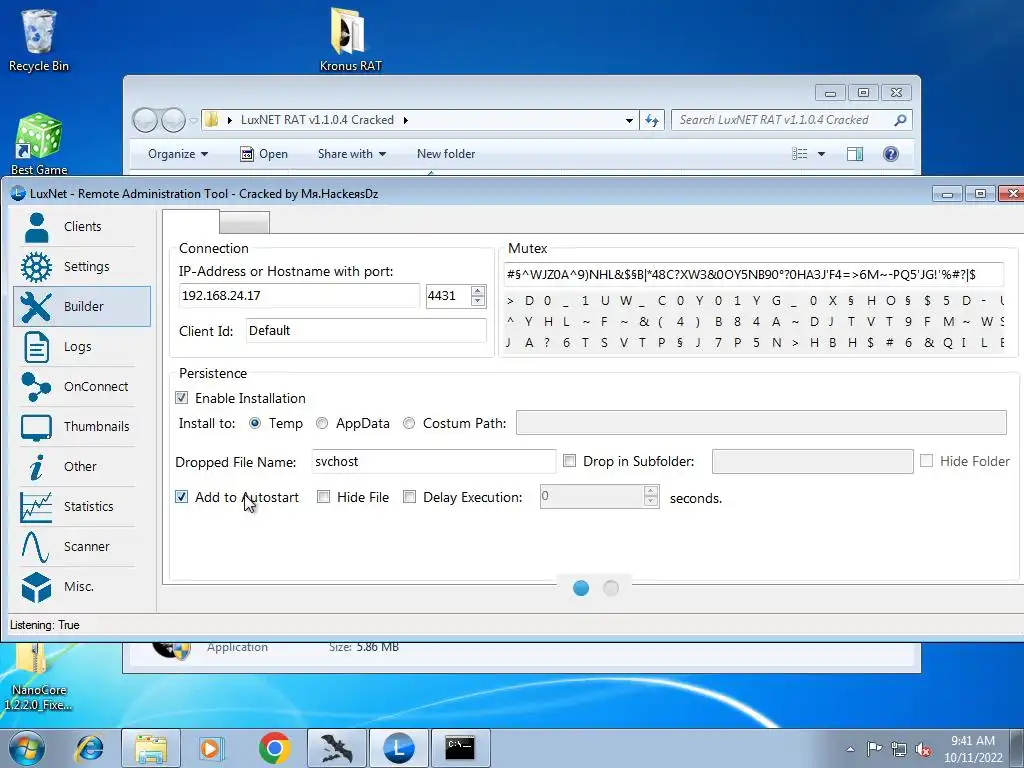Toggle the Drop in Subfolder checkbox
Viewport: 1024px width, 768px height.
[x=569, y=461]
